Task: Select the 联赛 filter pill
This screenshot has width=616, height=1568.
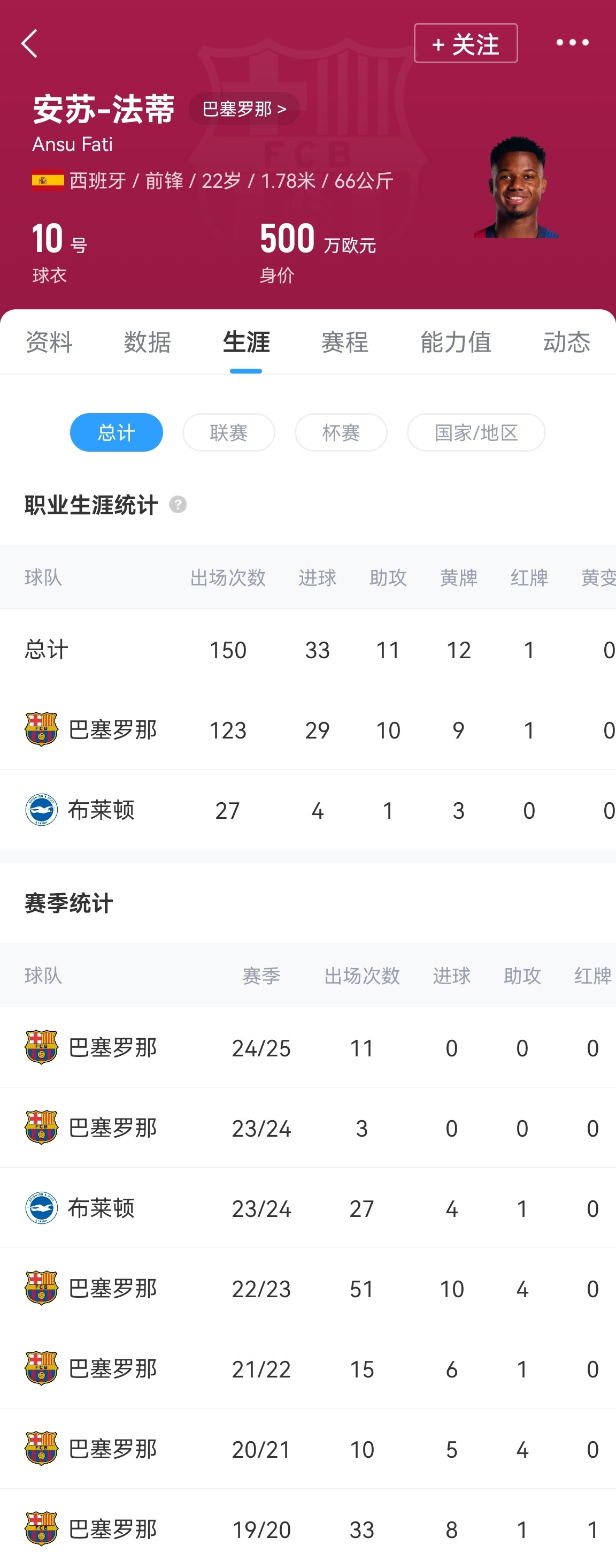Action: point(229,432)
